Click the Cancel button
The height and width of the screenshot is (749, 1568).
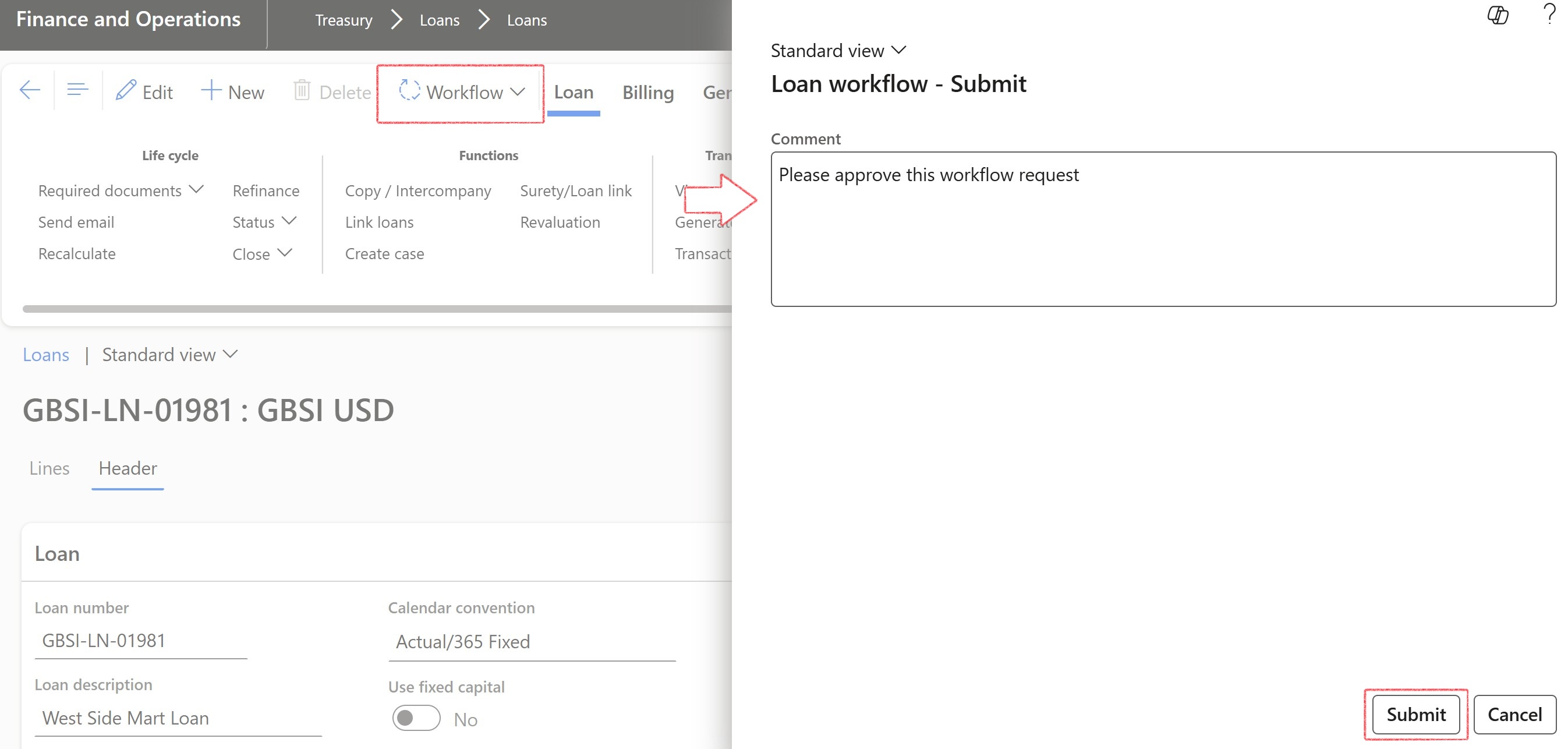click(x=1514, y=714)
